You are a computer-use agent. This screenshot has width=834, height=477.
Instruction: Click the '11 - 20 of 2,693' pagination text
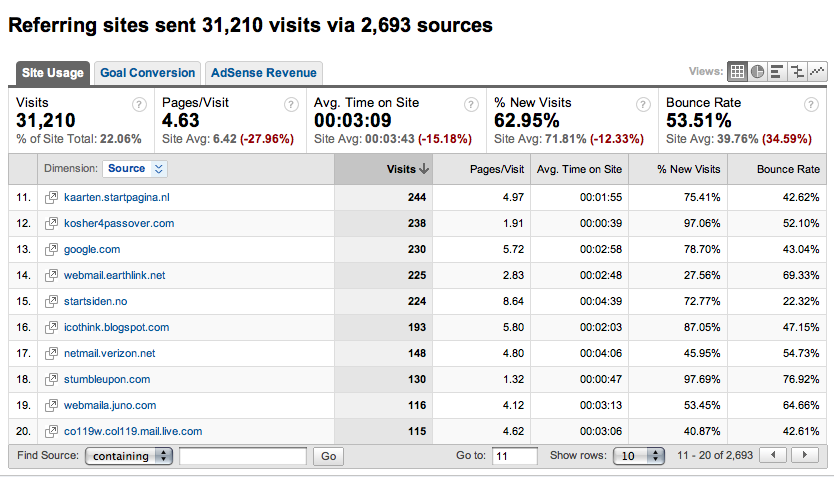715,456
